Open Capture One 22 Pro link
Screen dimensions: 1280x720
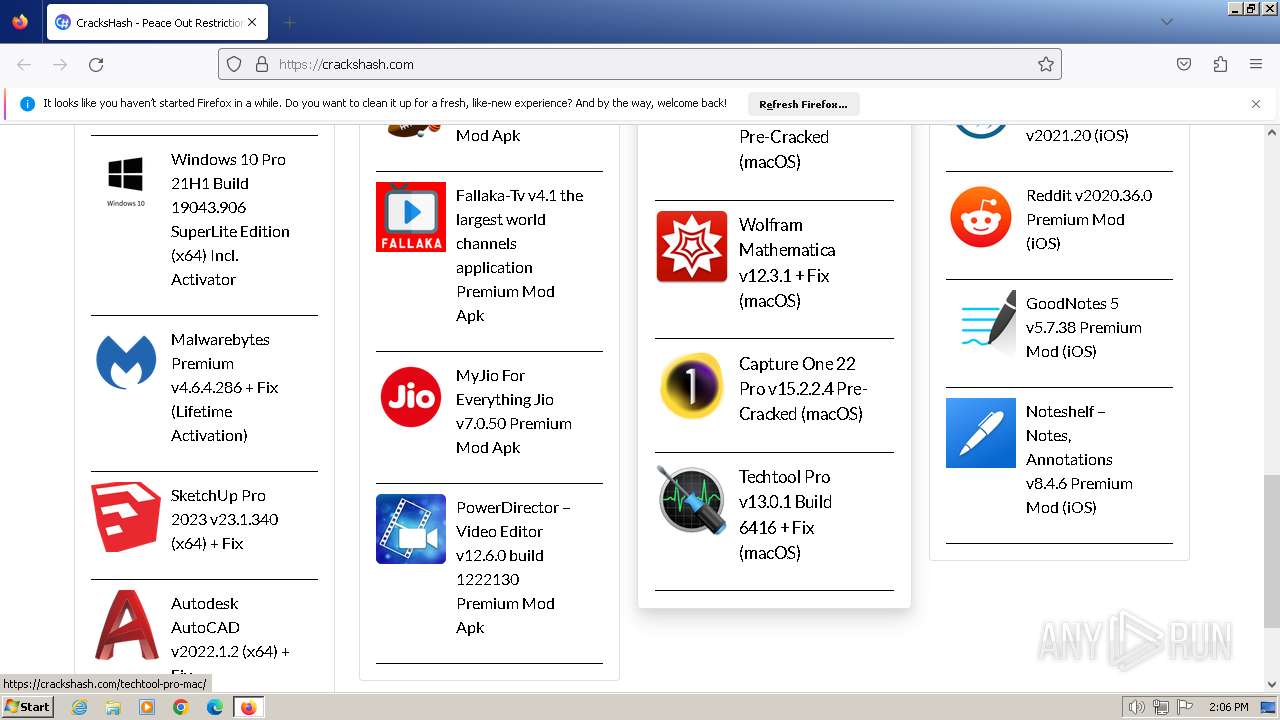pyautogui.click(x=803, y=388)
